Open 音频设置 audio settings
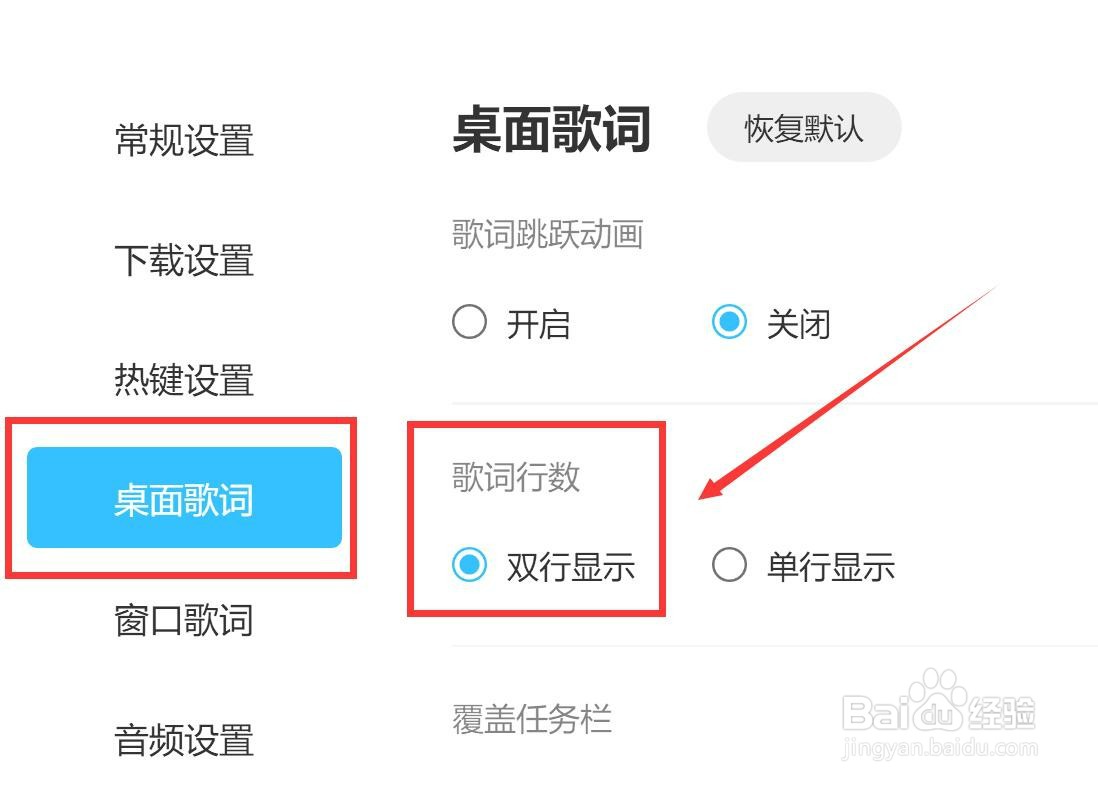 [x=184, y=740]
